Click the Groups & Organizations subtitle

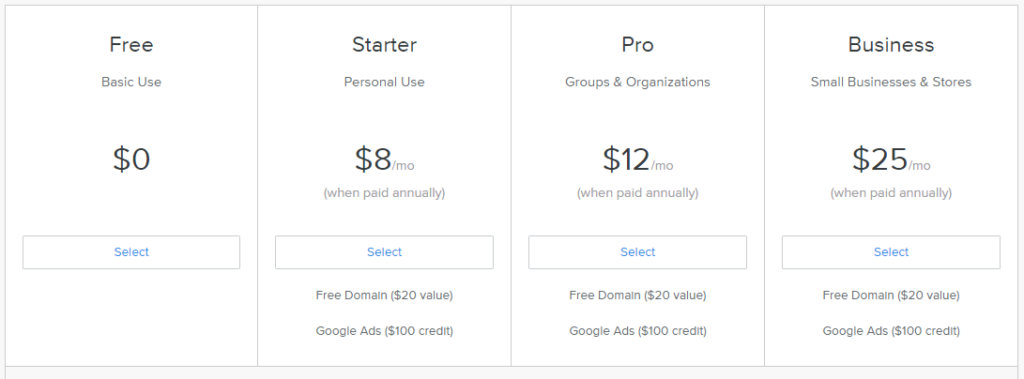click(637, 82)
